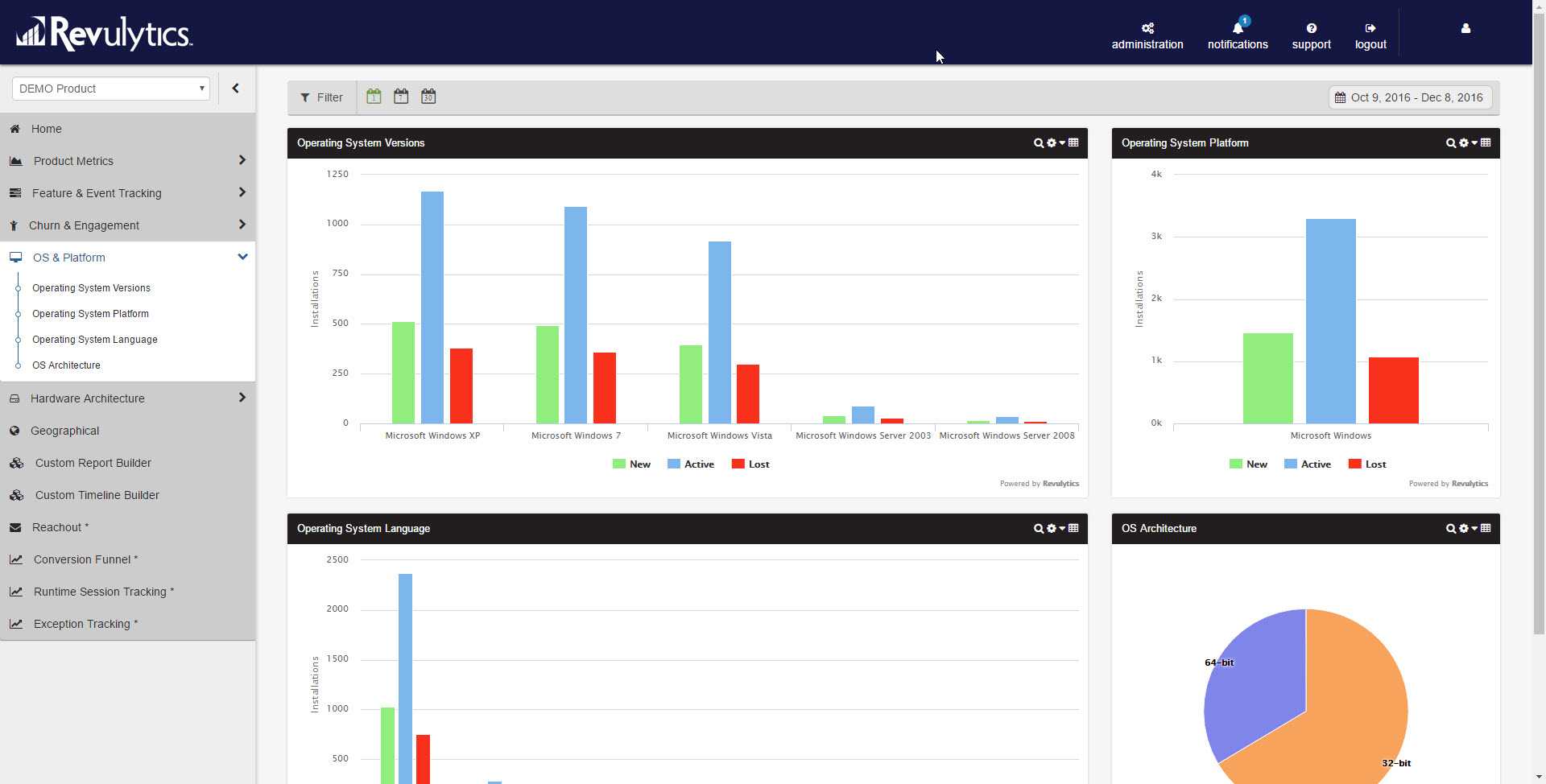This screenshot has height=784, width=1546.
Task: Show Operating System Platform data as table
Action: (1486, 142)
